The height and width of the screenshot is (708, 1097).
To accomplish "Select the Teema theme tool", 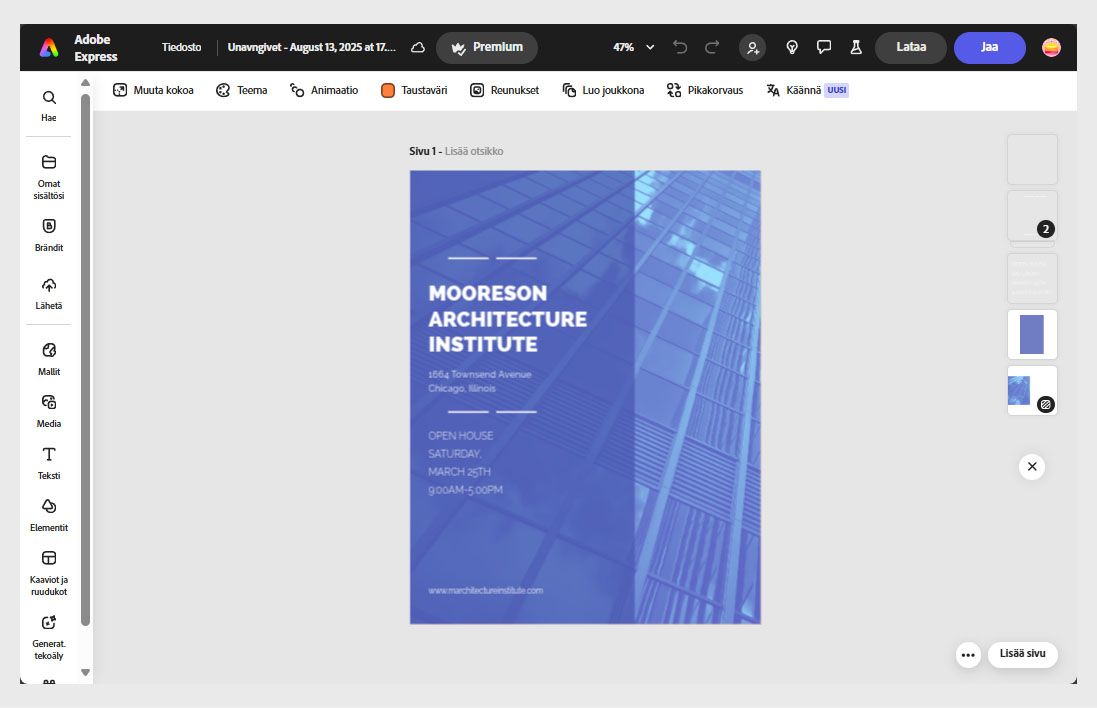I will coord(241,90).
